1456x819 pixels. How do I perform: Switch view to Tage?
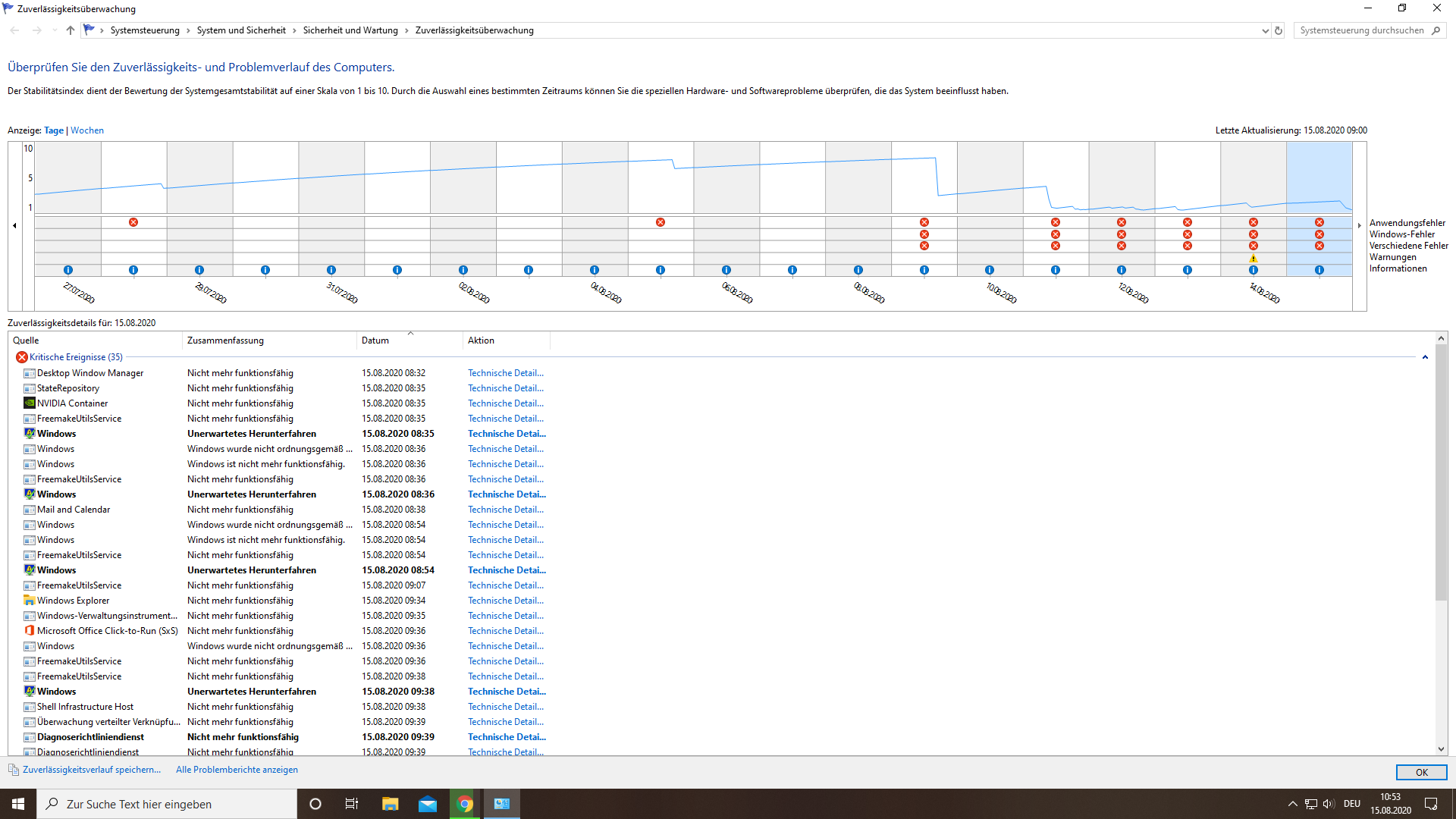[54, 130]
